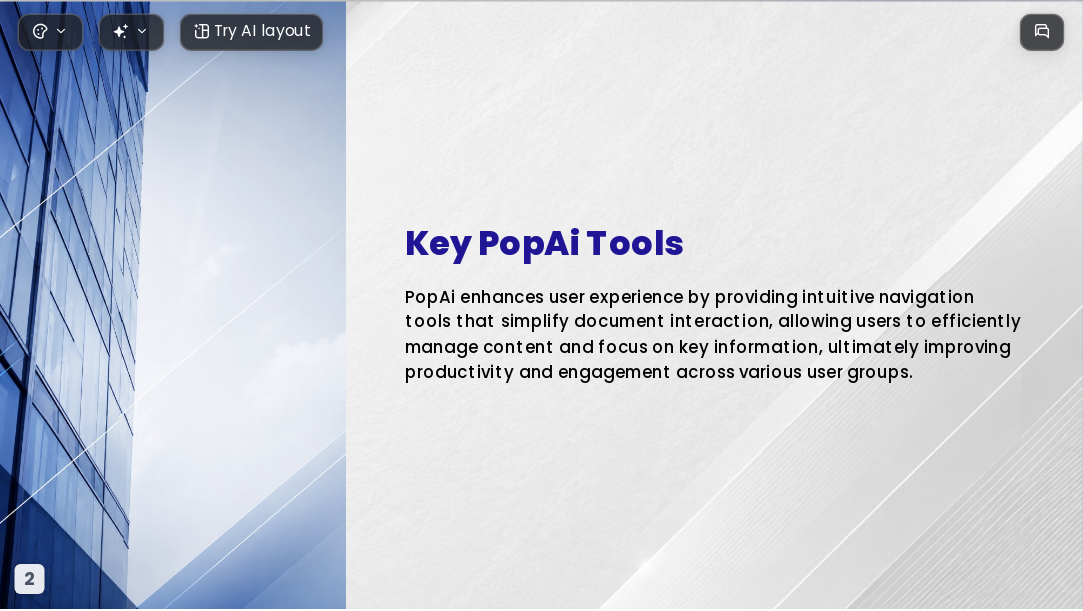Click the Try AI layout button
The width and height of the screenshot is (1083, 611).
click(x=251, y=32)
